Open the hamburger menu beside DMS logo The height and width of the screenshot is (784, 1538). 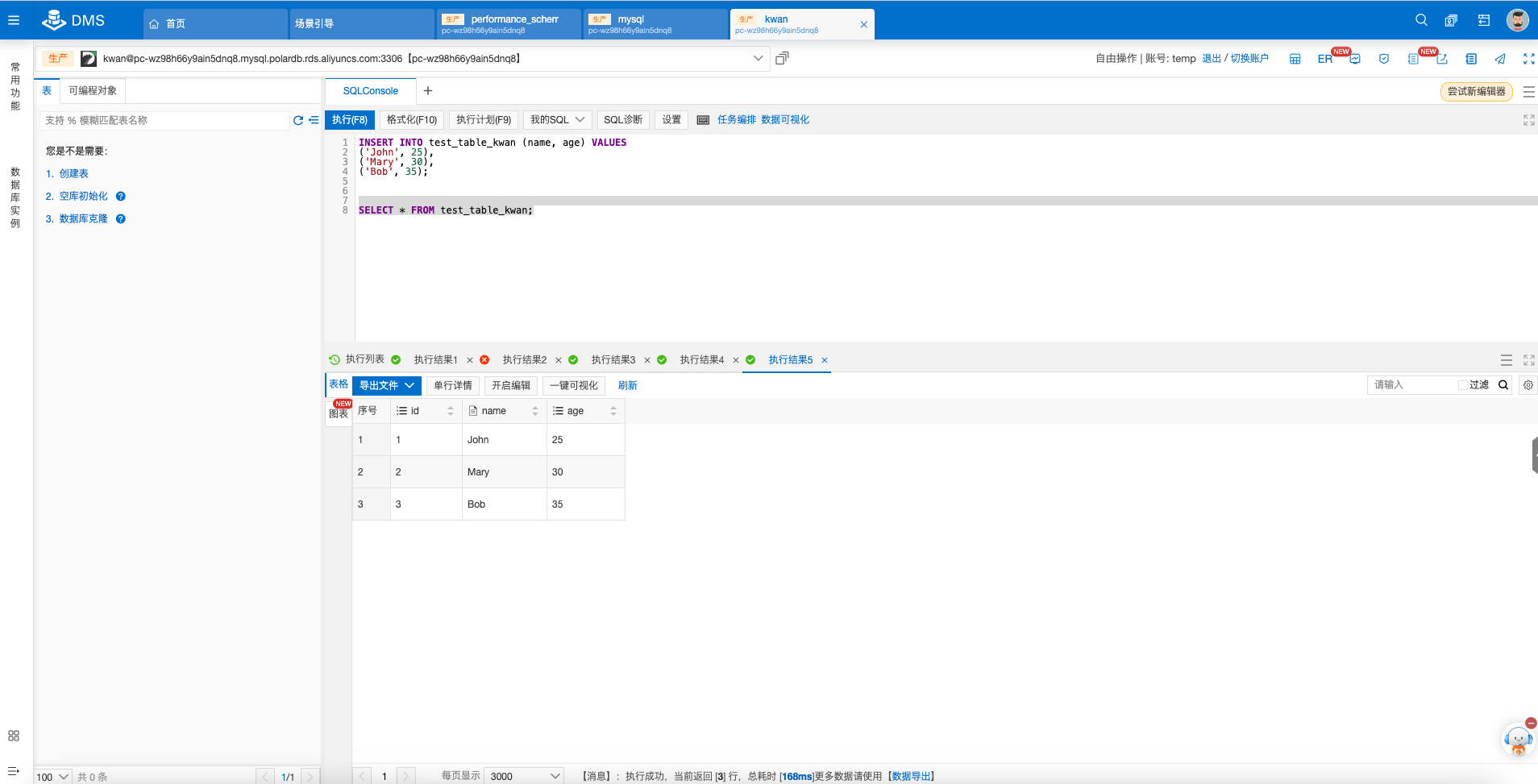(14, 20)
